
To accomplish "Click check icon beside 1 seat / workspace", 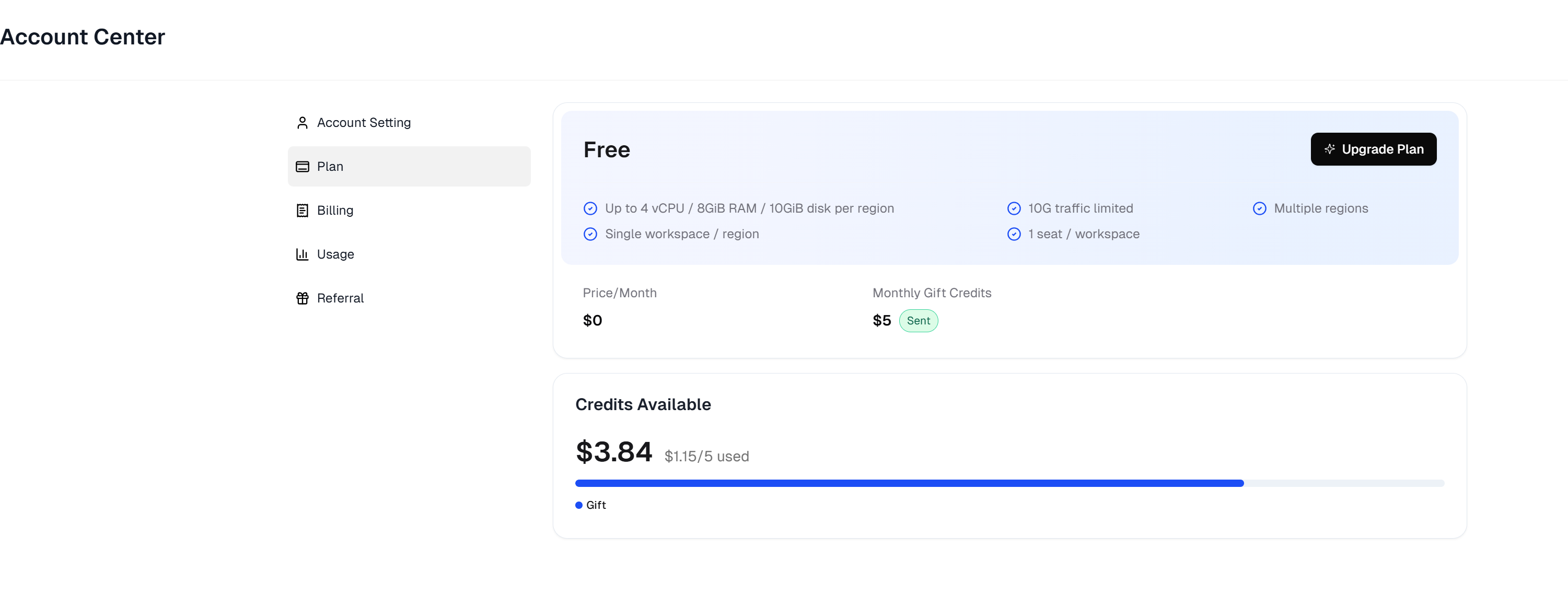I will point(1014,235).
